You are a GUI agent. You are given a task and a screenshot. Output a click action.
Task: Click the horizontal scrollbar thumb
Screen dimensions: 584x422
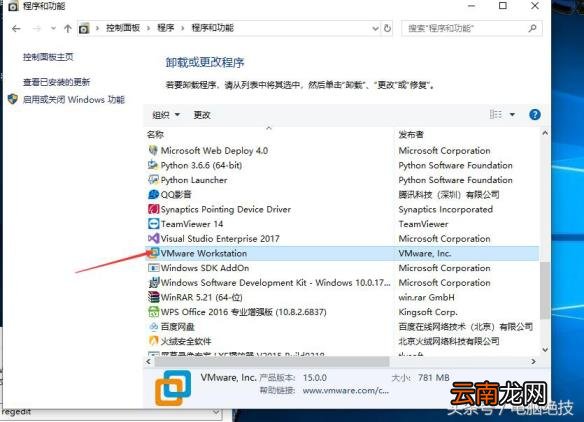(272, 361)
